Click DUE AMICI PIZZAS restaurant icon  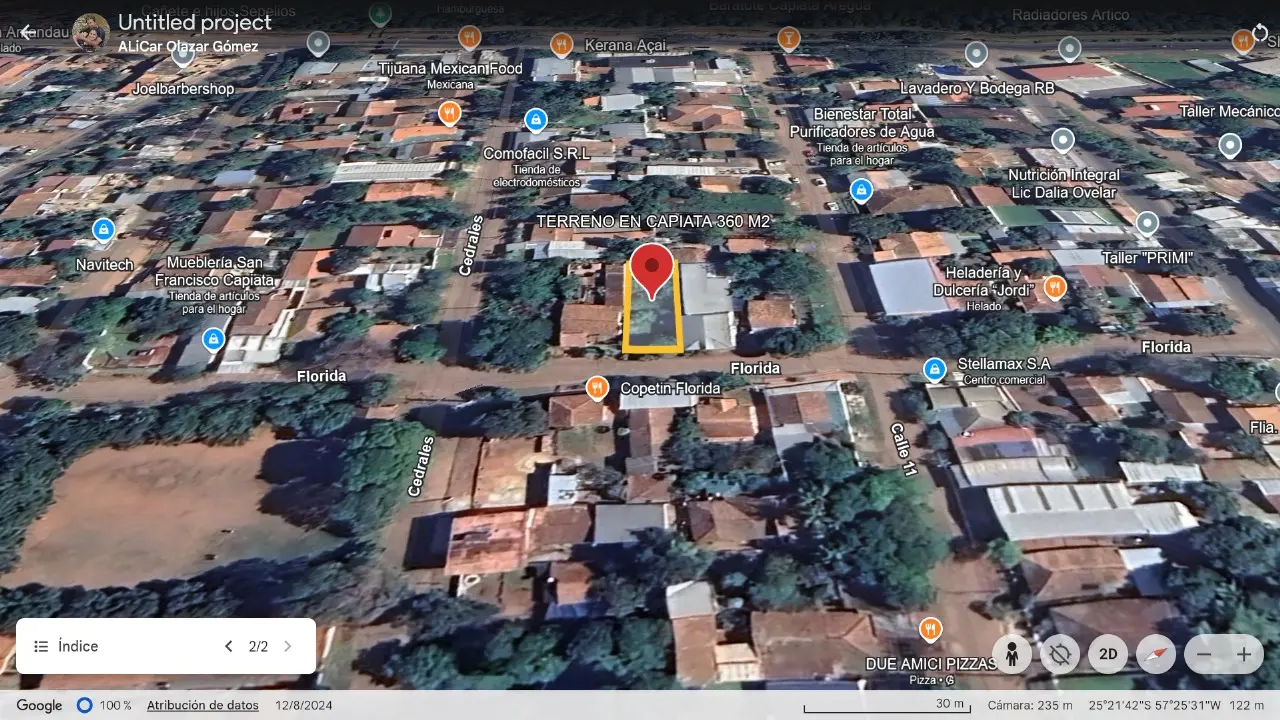930,629
